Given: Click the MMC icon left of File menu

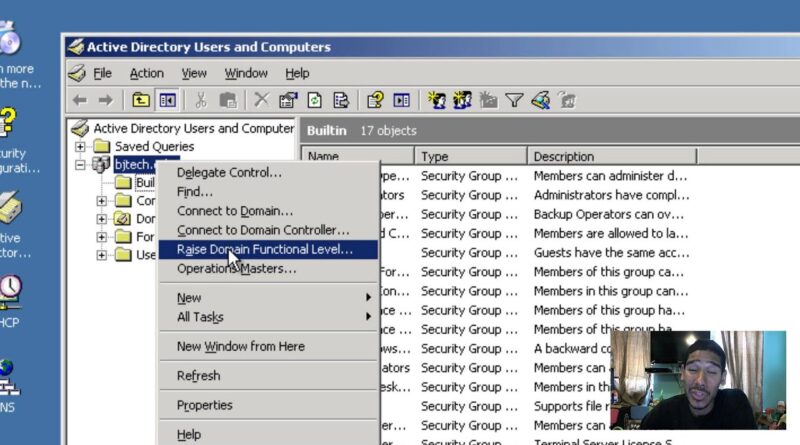Looking at the screenshot, I should pyautogui.click(x=77, y=73).
